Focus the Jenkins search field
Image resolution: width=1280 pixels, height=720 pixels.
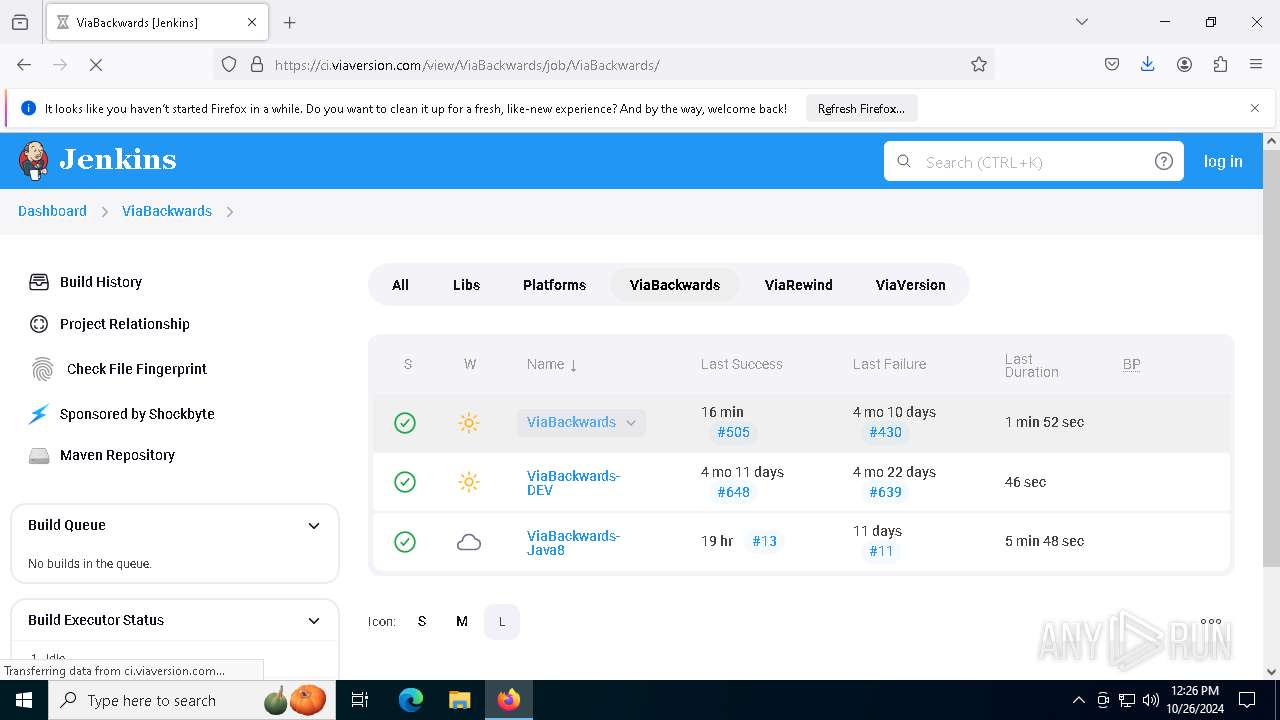(1034, 161)
